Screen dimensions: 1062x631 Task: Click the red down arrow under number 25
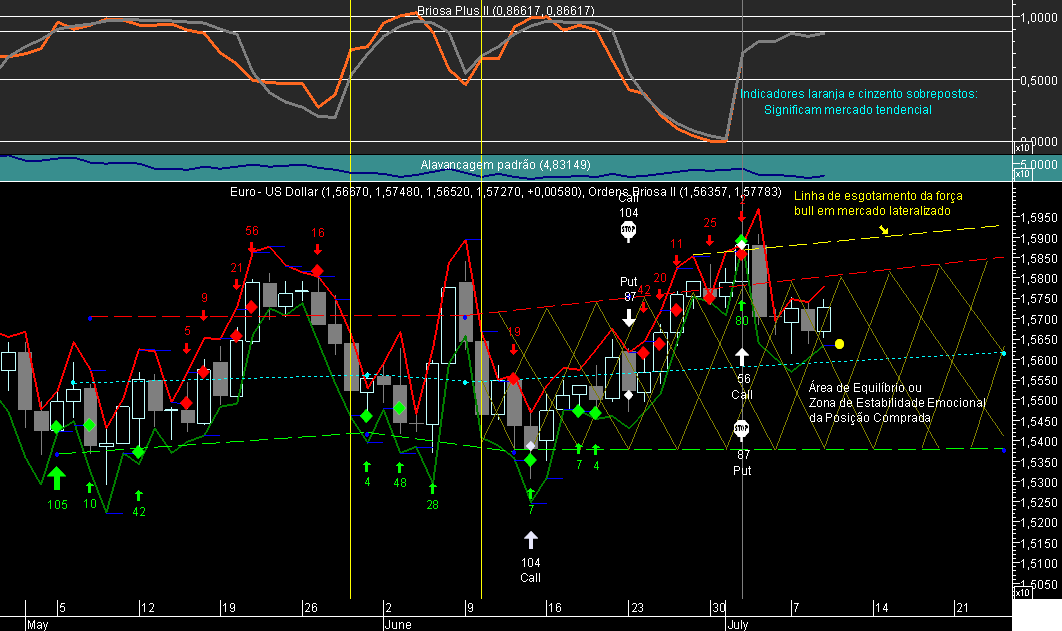709,240
